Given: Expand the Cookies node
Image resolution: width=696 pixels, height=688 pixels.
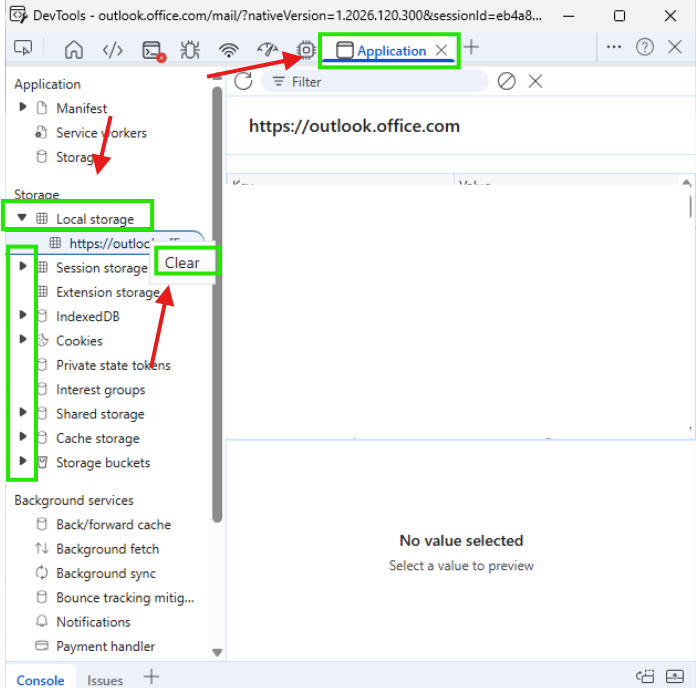Looking at the screenshot, I should (23, 339).
